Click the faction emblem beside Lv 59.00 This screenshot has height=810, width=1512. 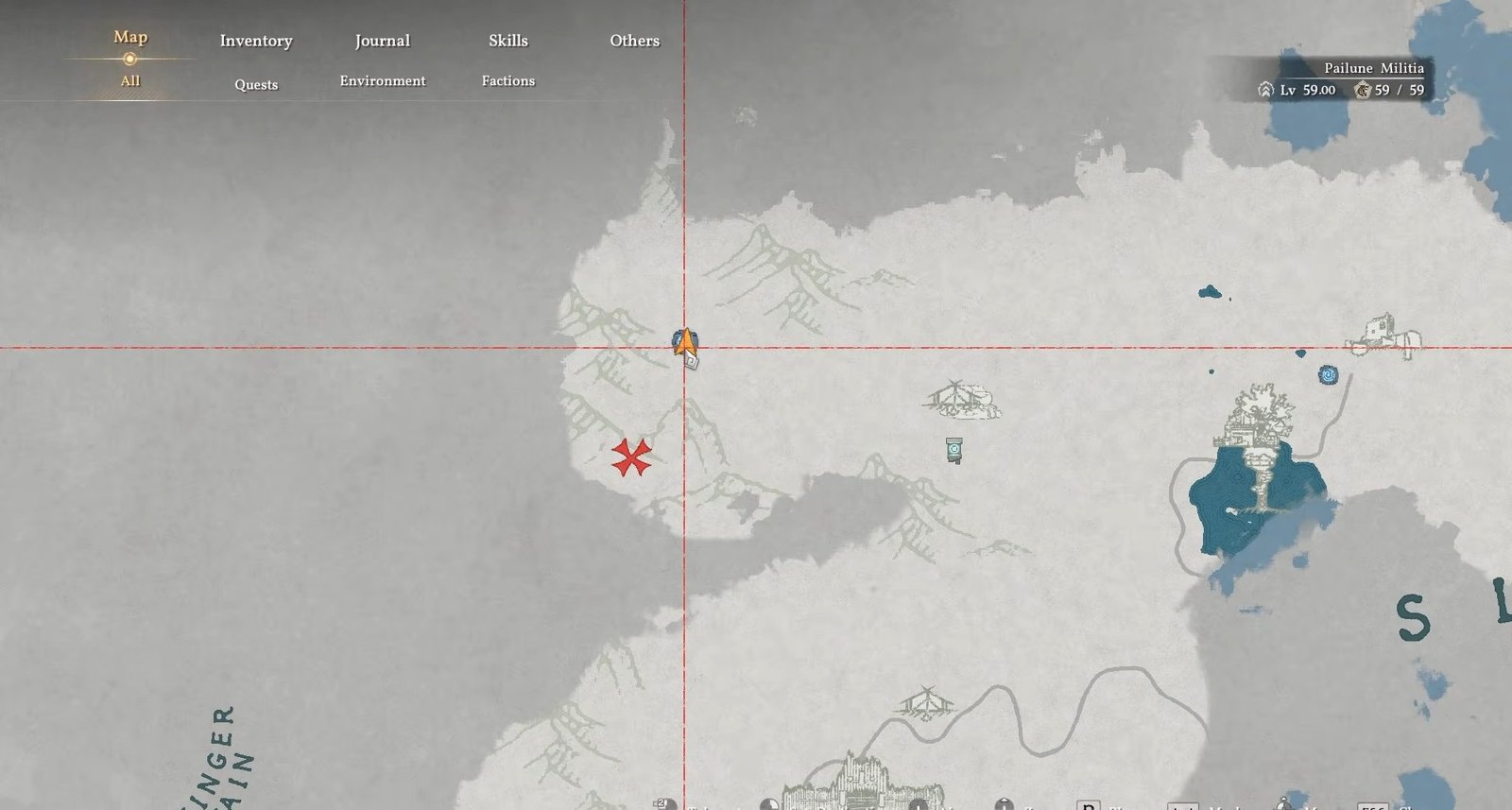pos(1265,90)
